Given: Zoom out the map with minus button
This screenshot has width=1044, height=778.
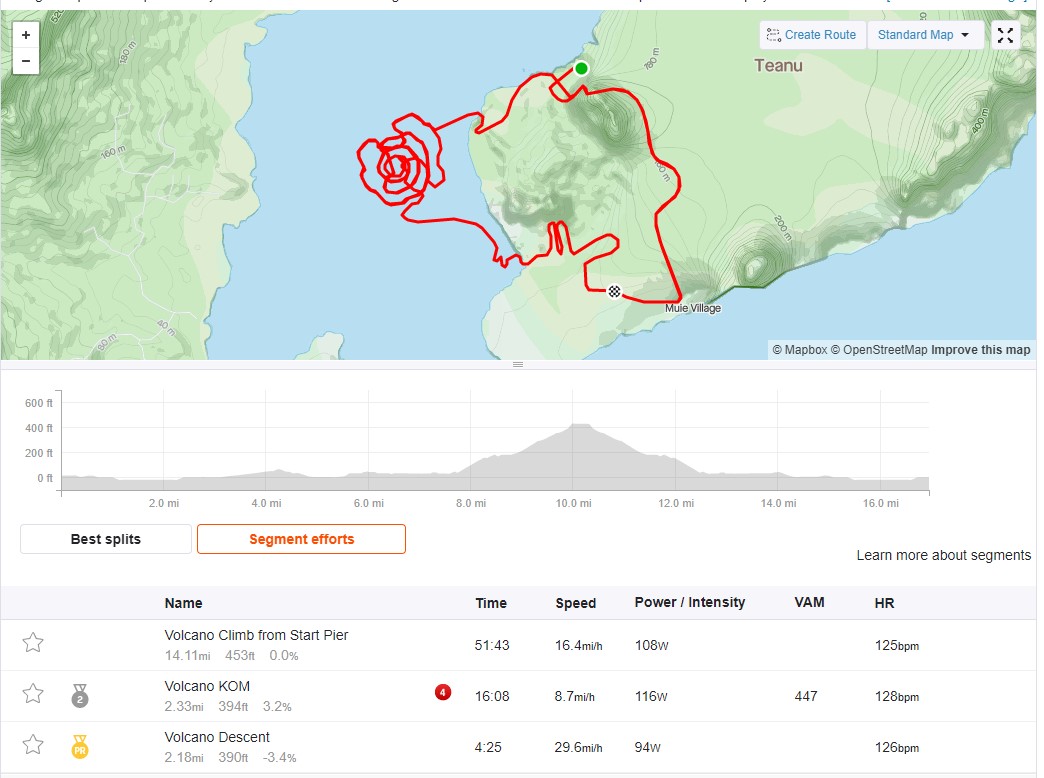Looking at the screenshot, I should coord(26,61).
